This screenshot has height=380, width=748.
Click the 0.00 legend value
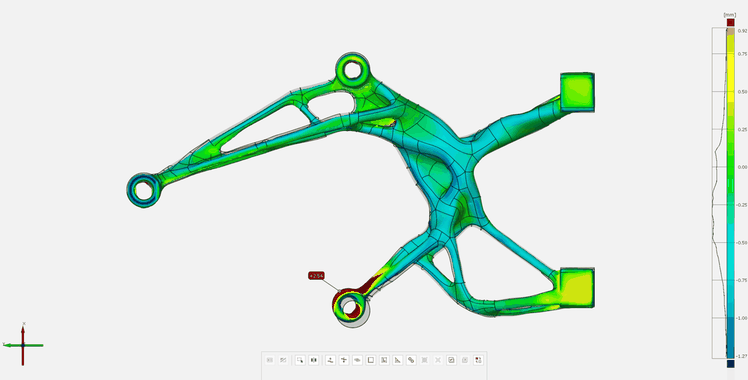(742, 167)
